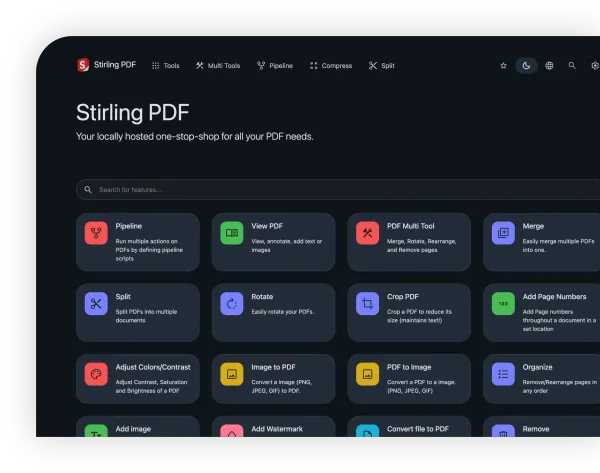Open the Rotate card title

coord(262,297)
